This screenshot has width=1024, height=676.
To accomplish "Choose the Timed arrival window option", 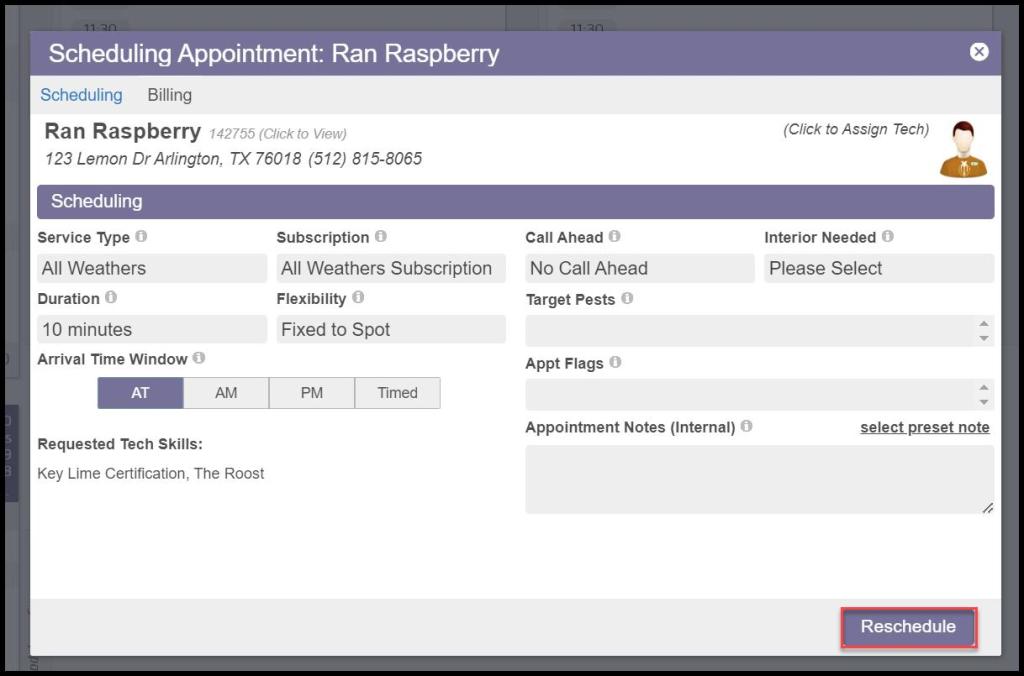I will (x=397, y=393).
